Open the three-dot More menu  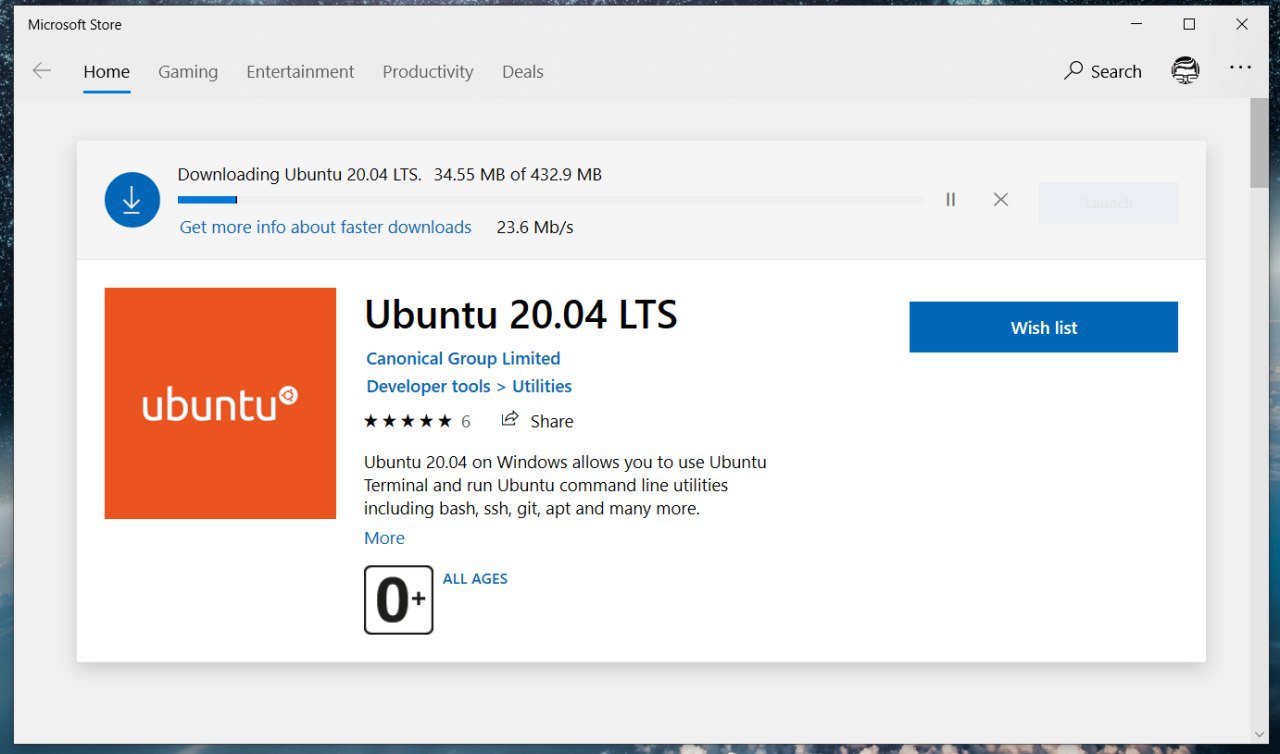tap(1241, 68)
